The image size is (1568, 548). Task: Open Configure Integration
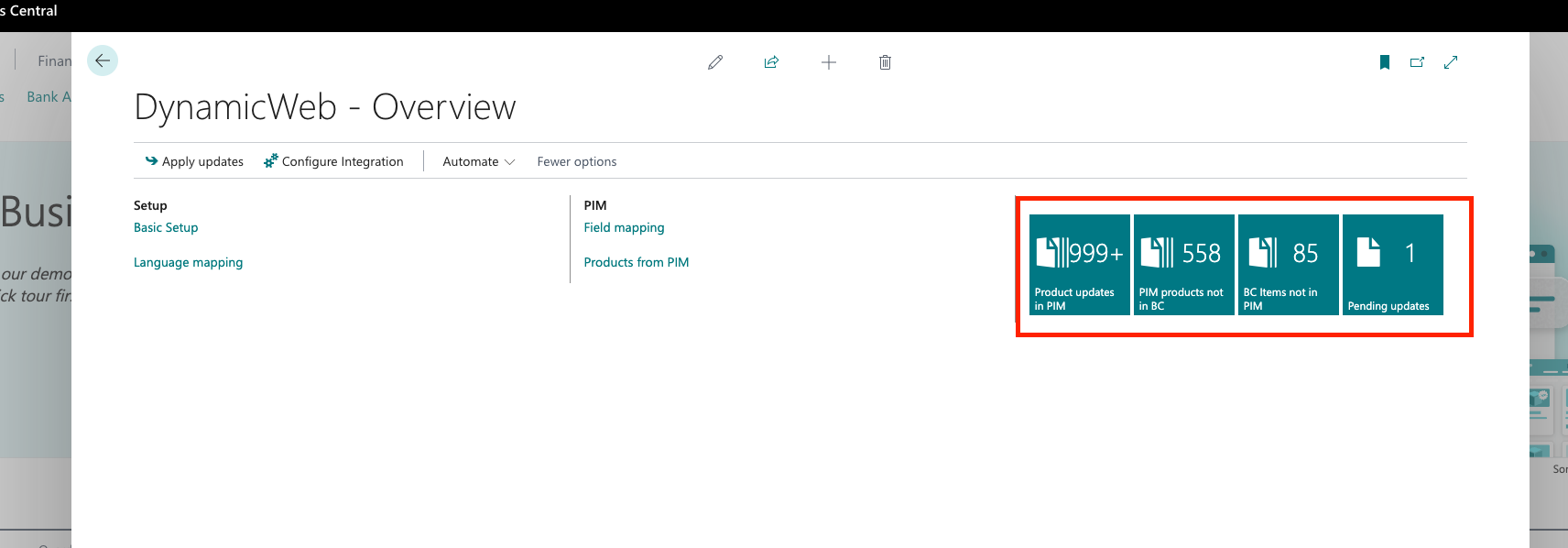[x=333, y=161]
